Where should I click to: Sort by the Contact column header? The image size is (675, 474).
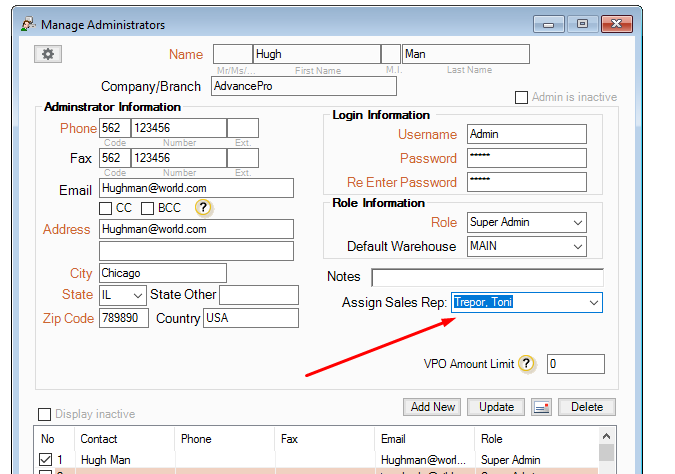pos(99,439)
